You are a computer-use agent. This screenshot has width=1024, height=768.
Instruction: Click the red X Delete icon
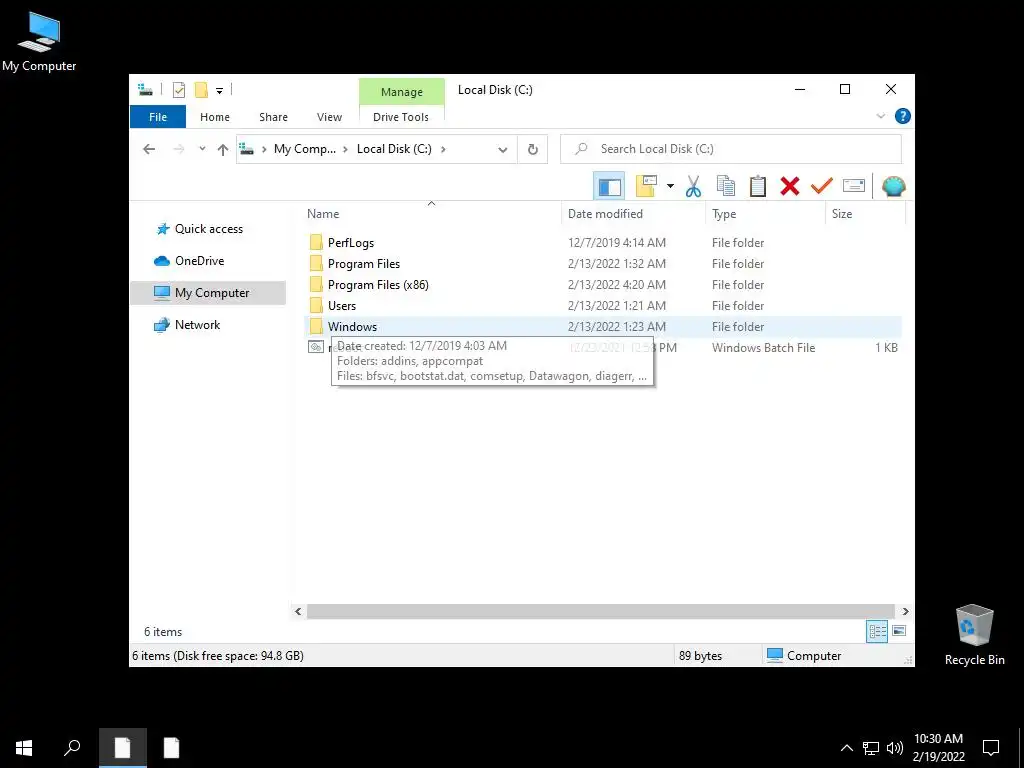790,186
